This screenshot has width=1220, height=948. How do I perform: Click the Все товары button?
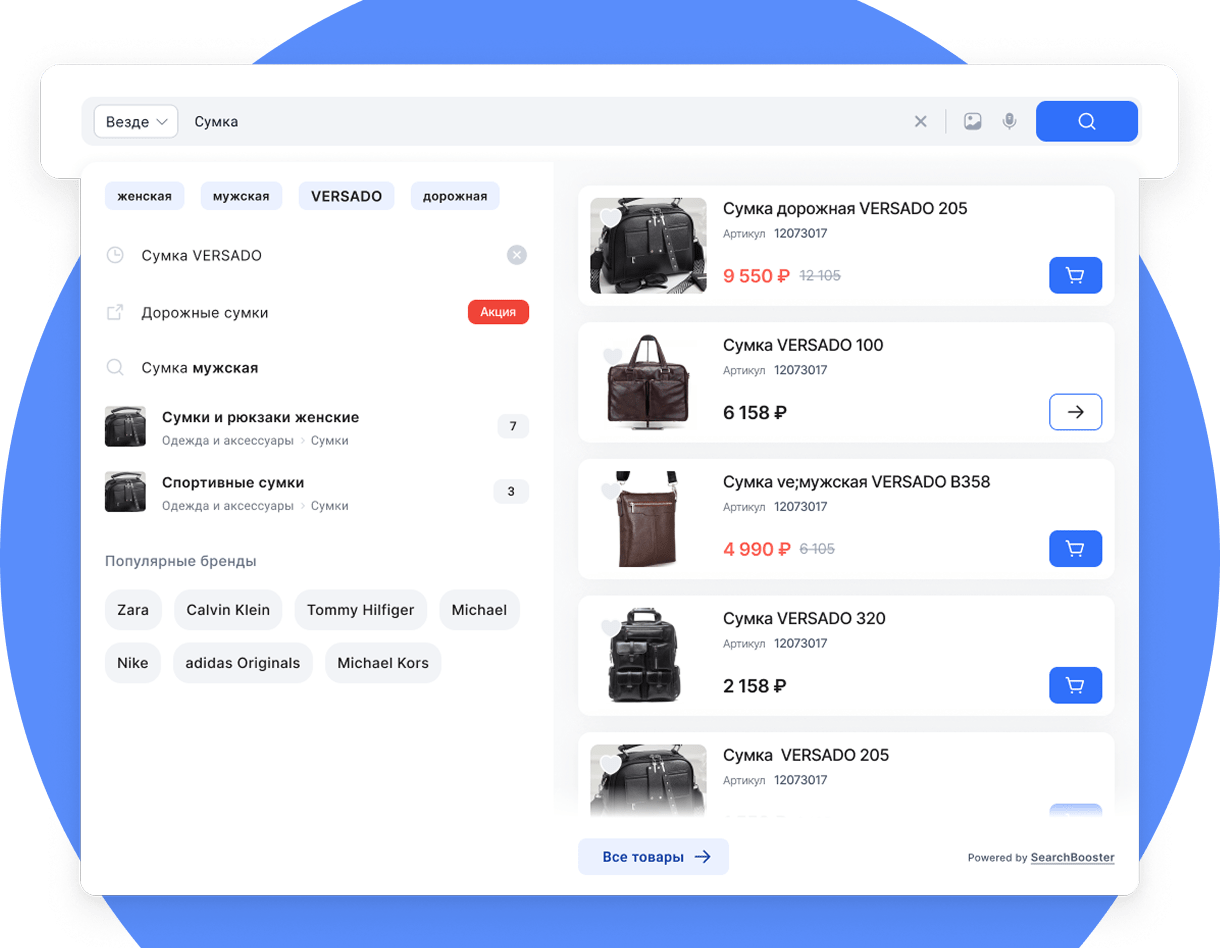[653, 857]
